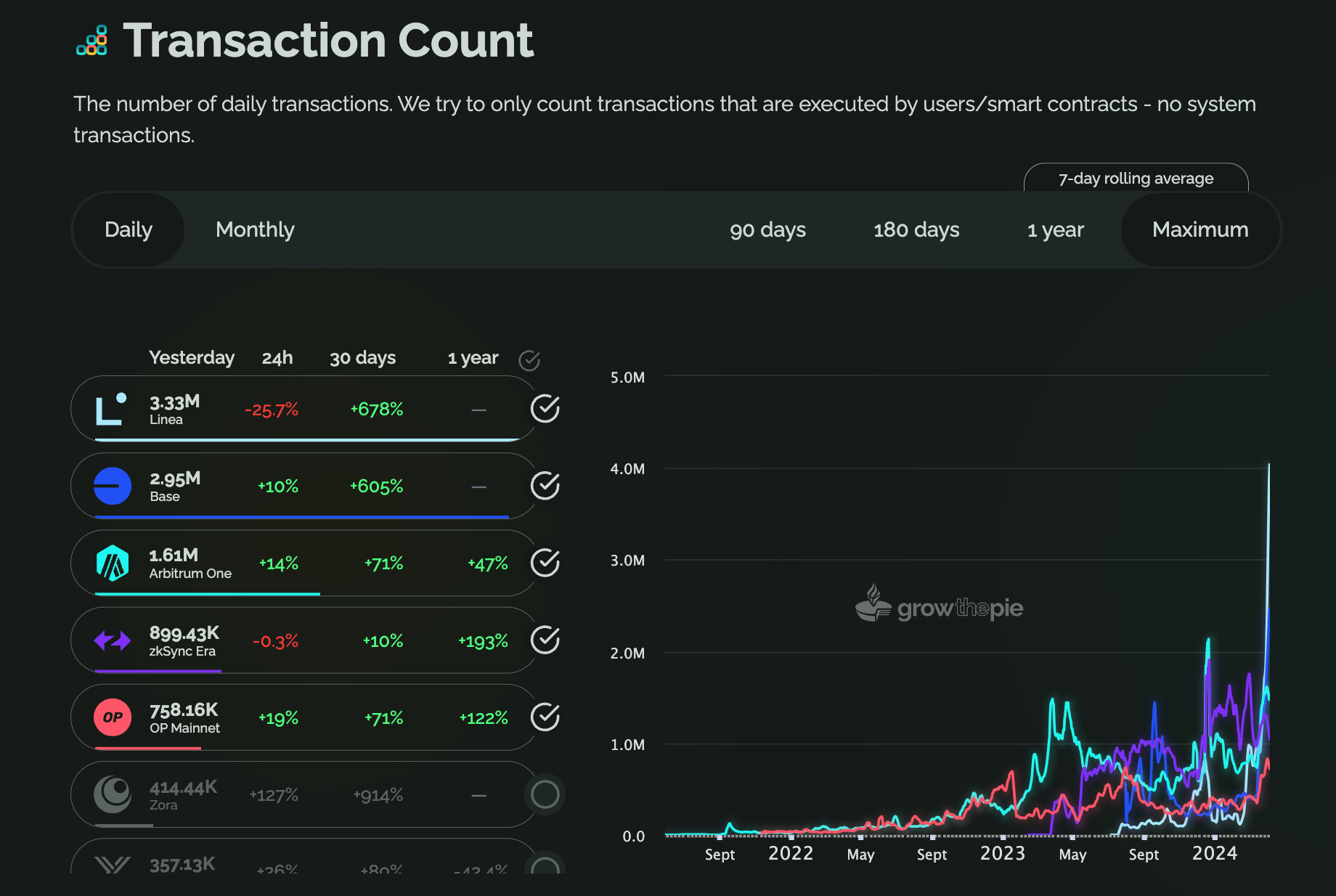The height and width of the screenshot is (896, 1336).
Task: Switch to the Daily view
Action: tap(129, 229)
